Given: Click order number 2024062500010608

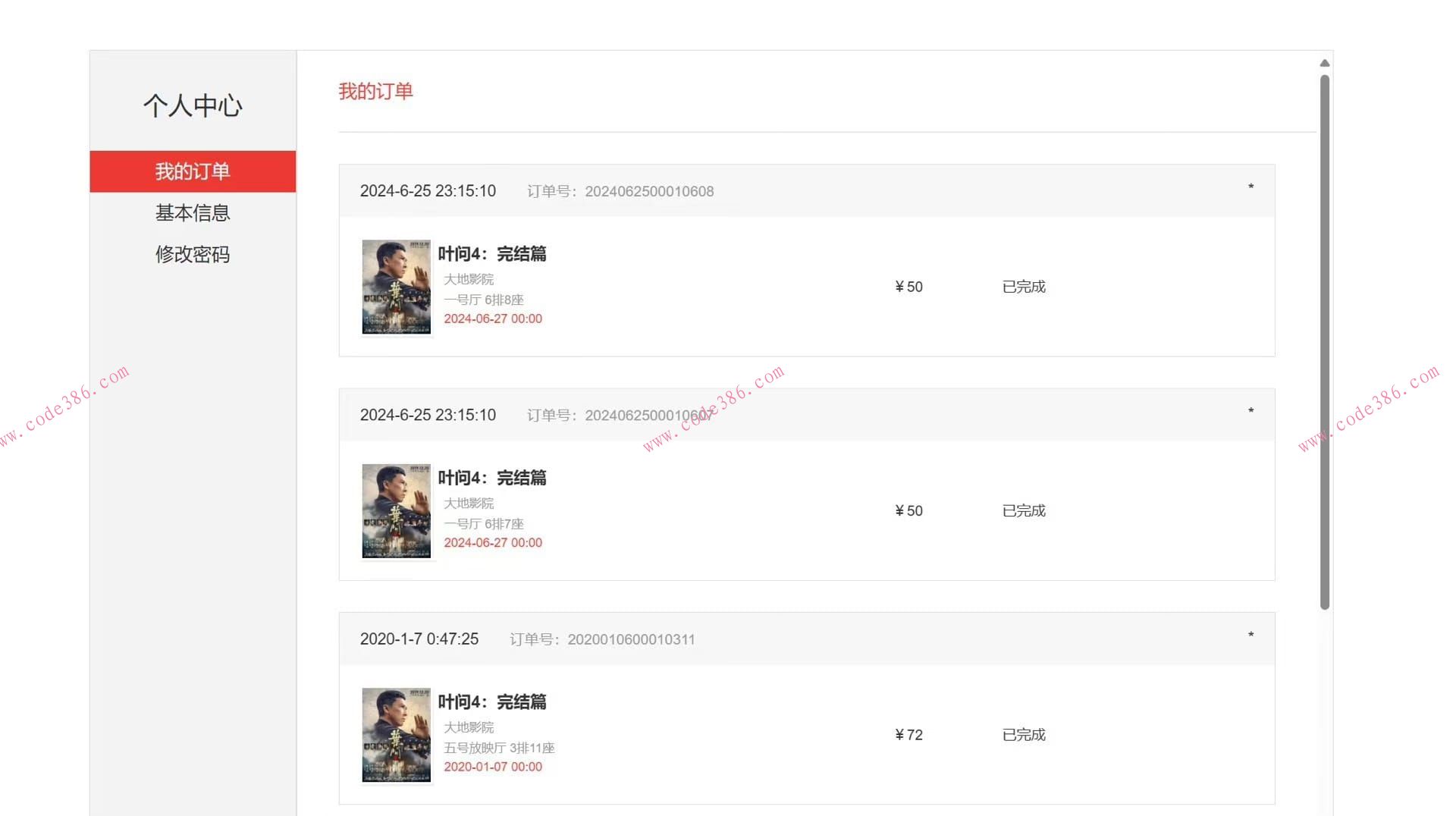Looking at the screenshot, I should tap(649, 191).
